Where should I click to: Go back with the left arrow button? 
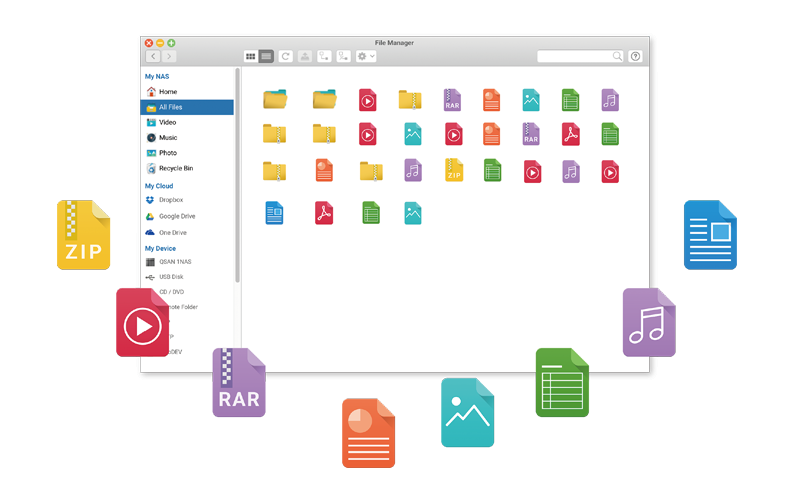[153, 56]
